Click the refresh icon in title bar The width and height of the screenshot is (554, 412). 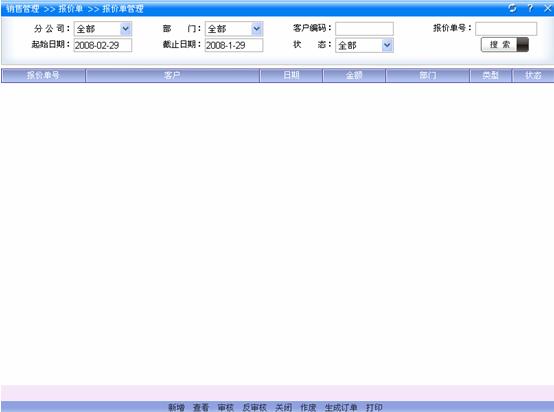[512, 8]
